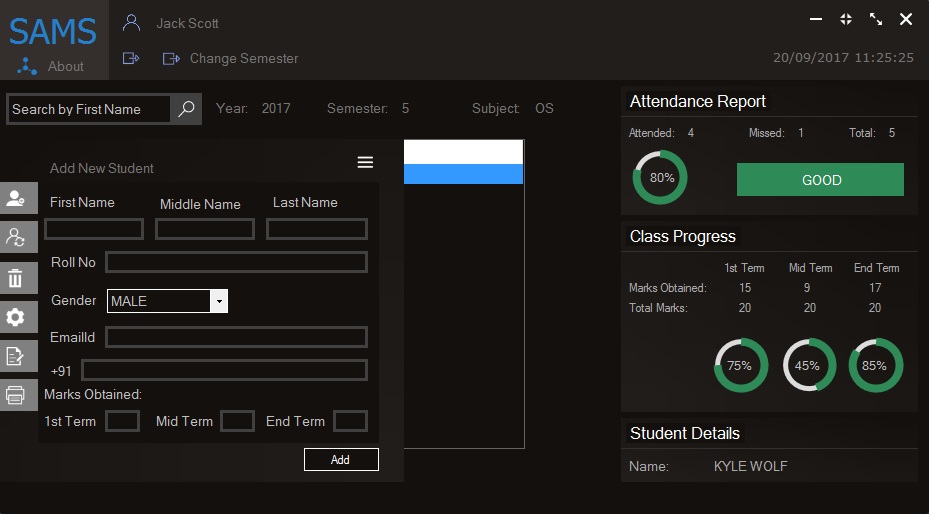Select the white list row
Screen dimensions: 929x514
(463, 152)
